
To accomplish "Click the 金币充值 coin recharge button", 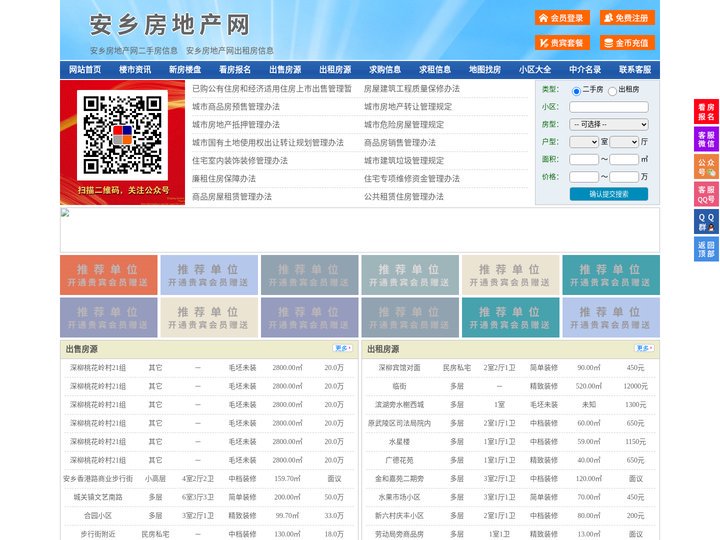I will click(627, 43).
